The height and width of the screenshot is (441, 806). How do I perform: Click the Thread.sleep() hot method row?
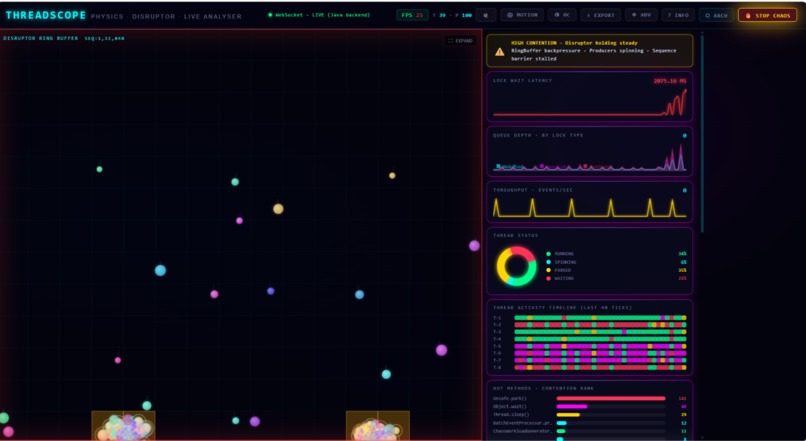tap(590, 415)
